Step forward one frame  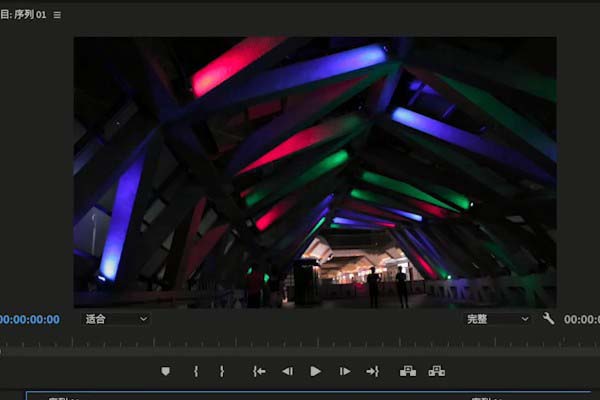tap(344, 371)
